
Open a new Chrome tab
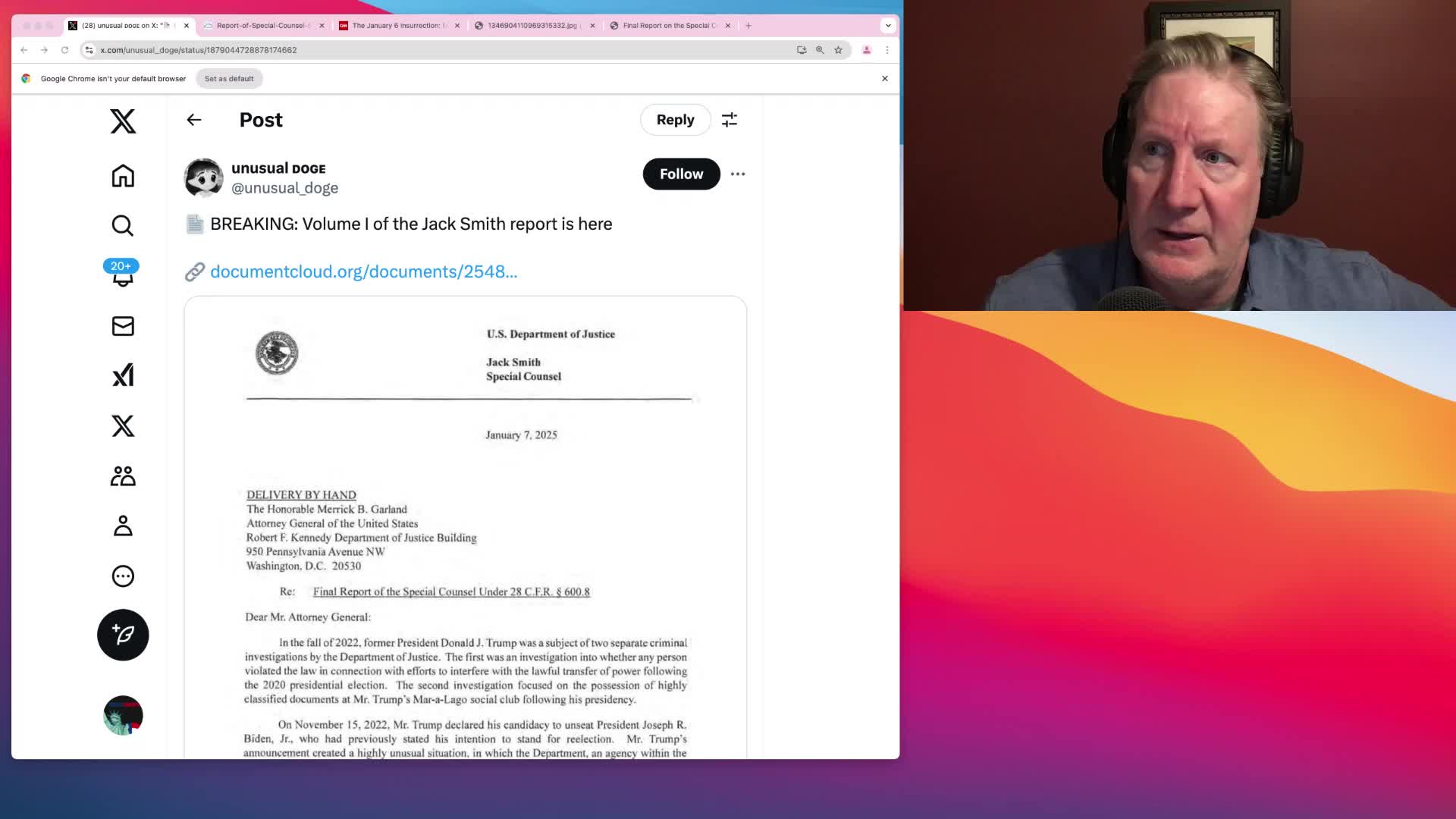tap(748, 26)
